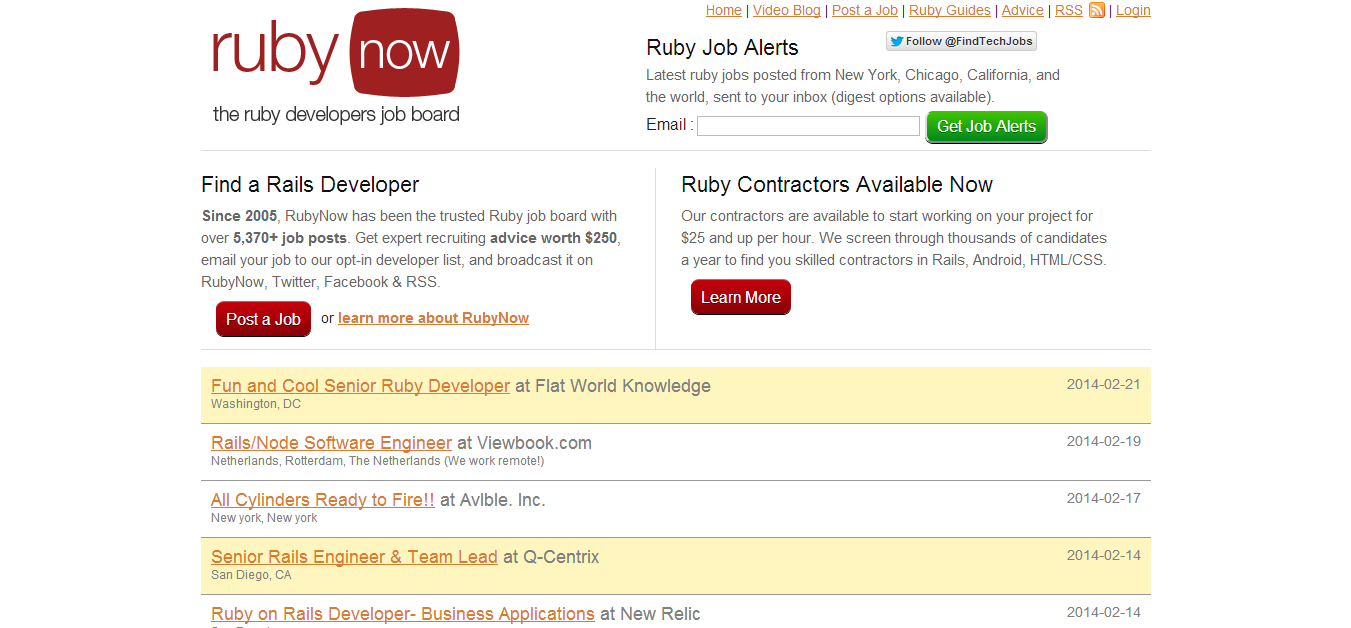Screen dimensions: 1351x628
Task: Click the date 2014-02-17
Action: pos(1104,498)
